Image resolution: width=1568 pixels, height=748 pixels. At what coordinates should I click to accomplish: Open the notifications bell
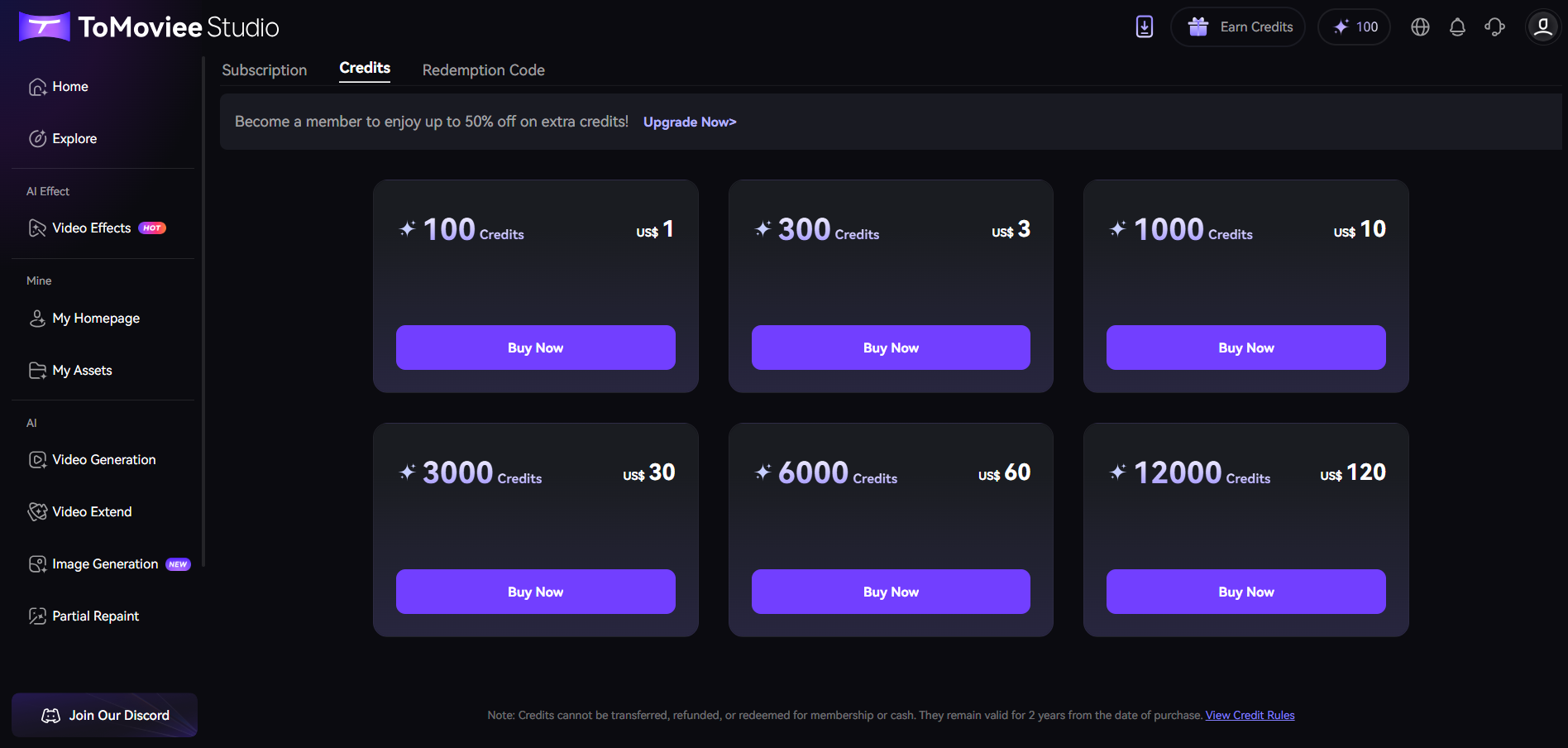(x=1457, y=27)
